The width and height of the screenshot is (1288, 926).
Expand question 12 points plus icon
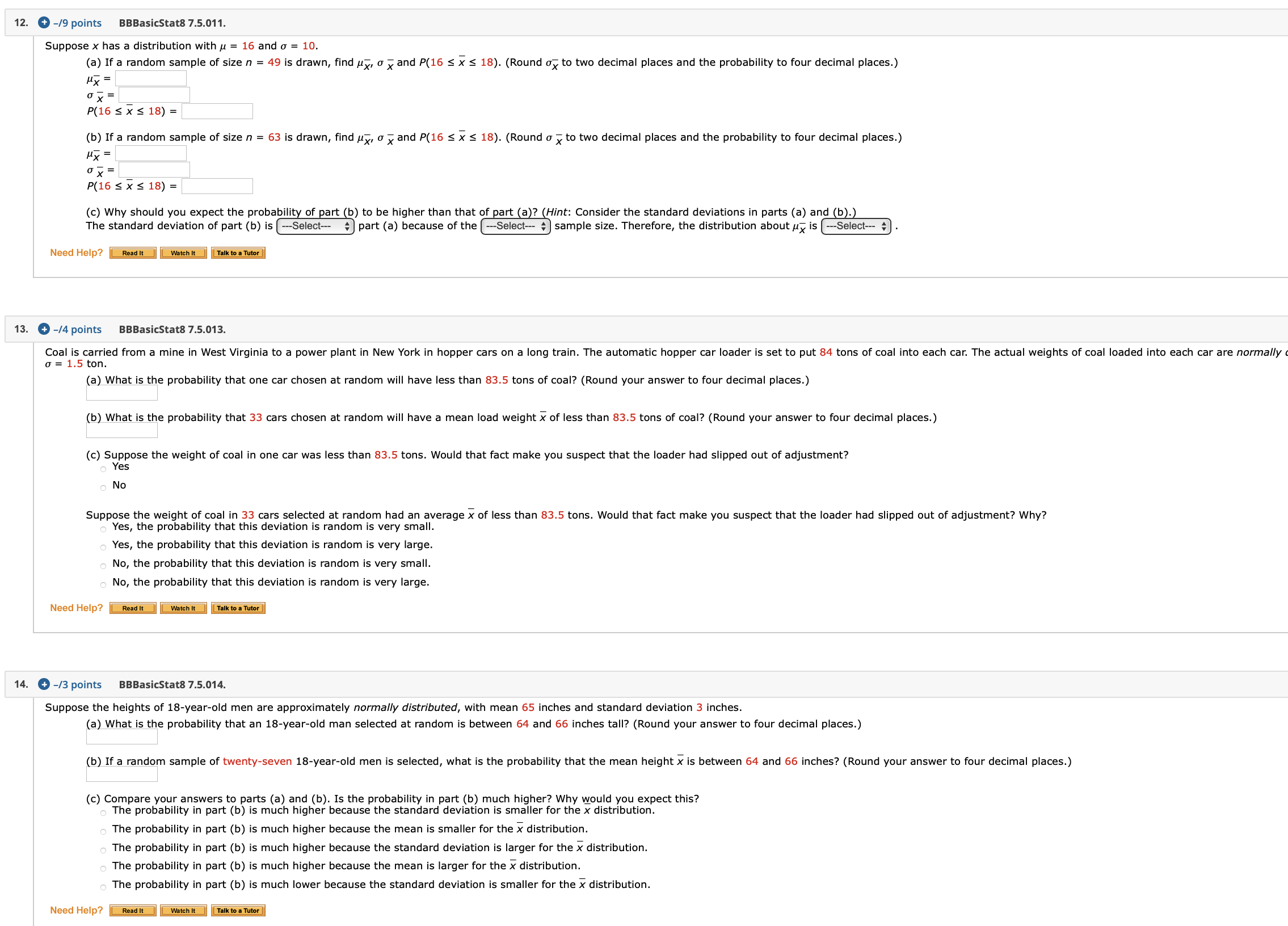tap(44, 23)
